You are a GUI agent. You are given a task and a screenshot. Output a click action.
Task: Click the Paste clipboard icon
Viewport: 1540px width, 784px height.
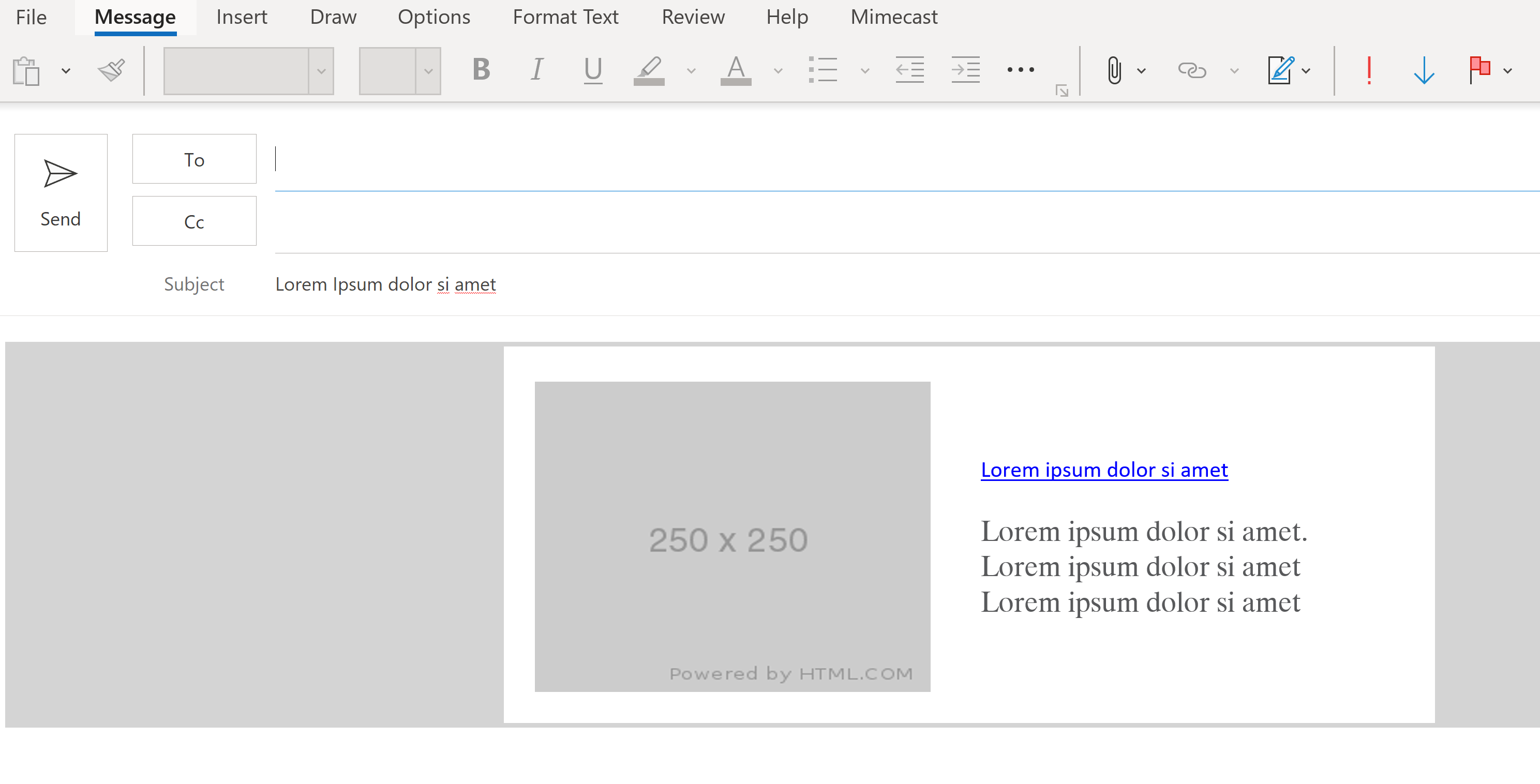pyautogui.click(x=26, y=71)
